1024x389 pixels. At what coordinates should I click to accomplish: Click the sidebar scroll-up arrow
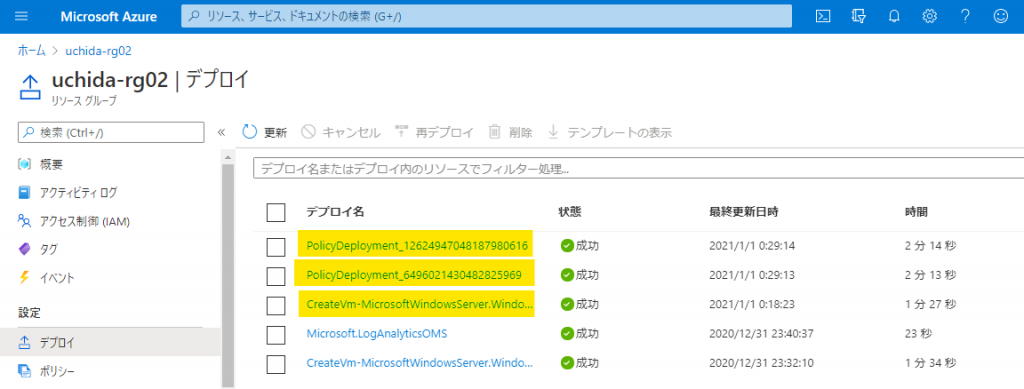click(x=227, y=157)
